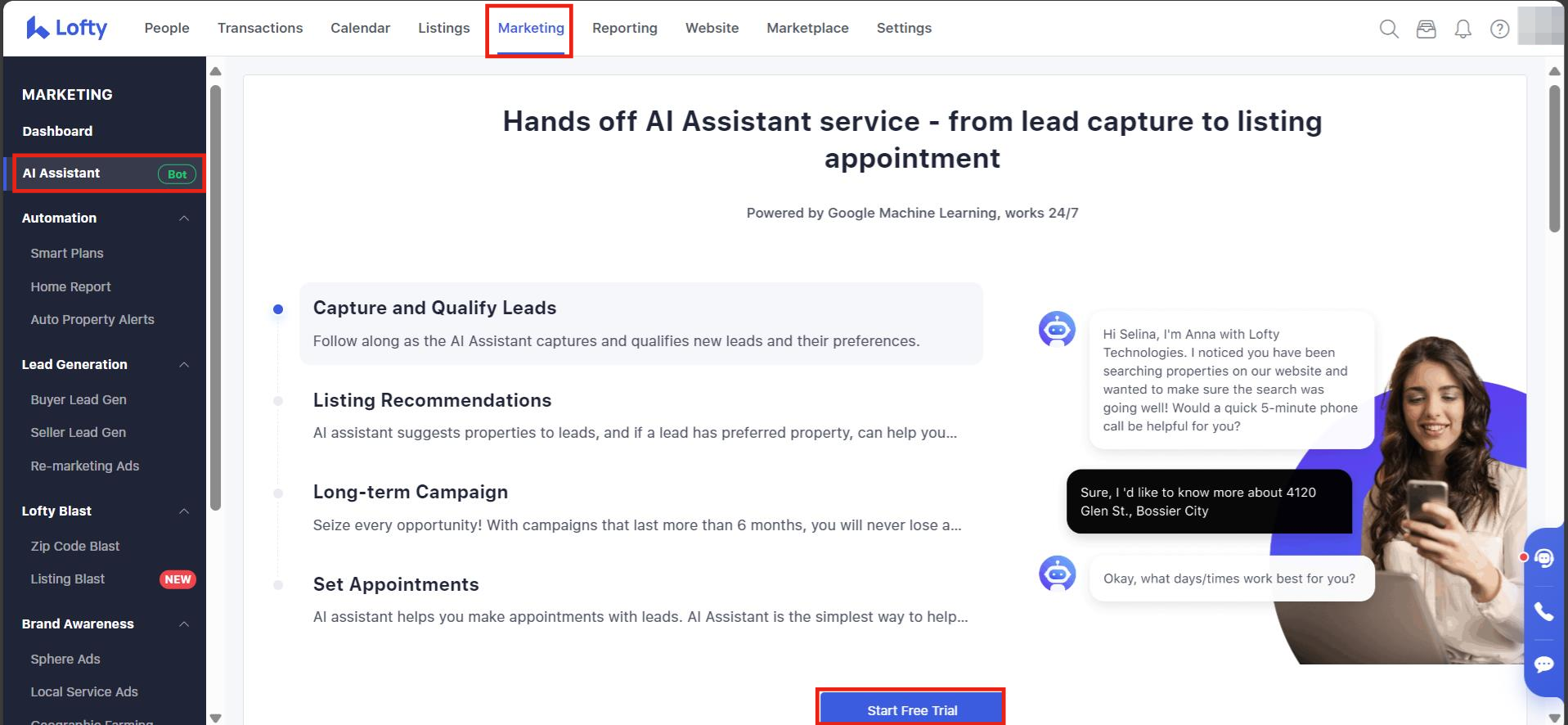This screenshot has width=1568, height=725.
Task: Open the AI bot floating widget
Action: [1543, 558]
